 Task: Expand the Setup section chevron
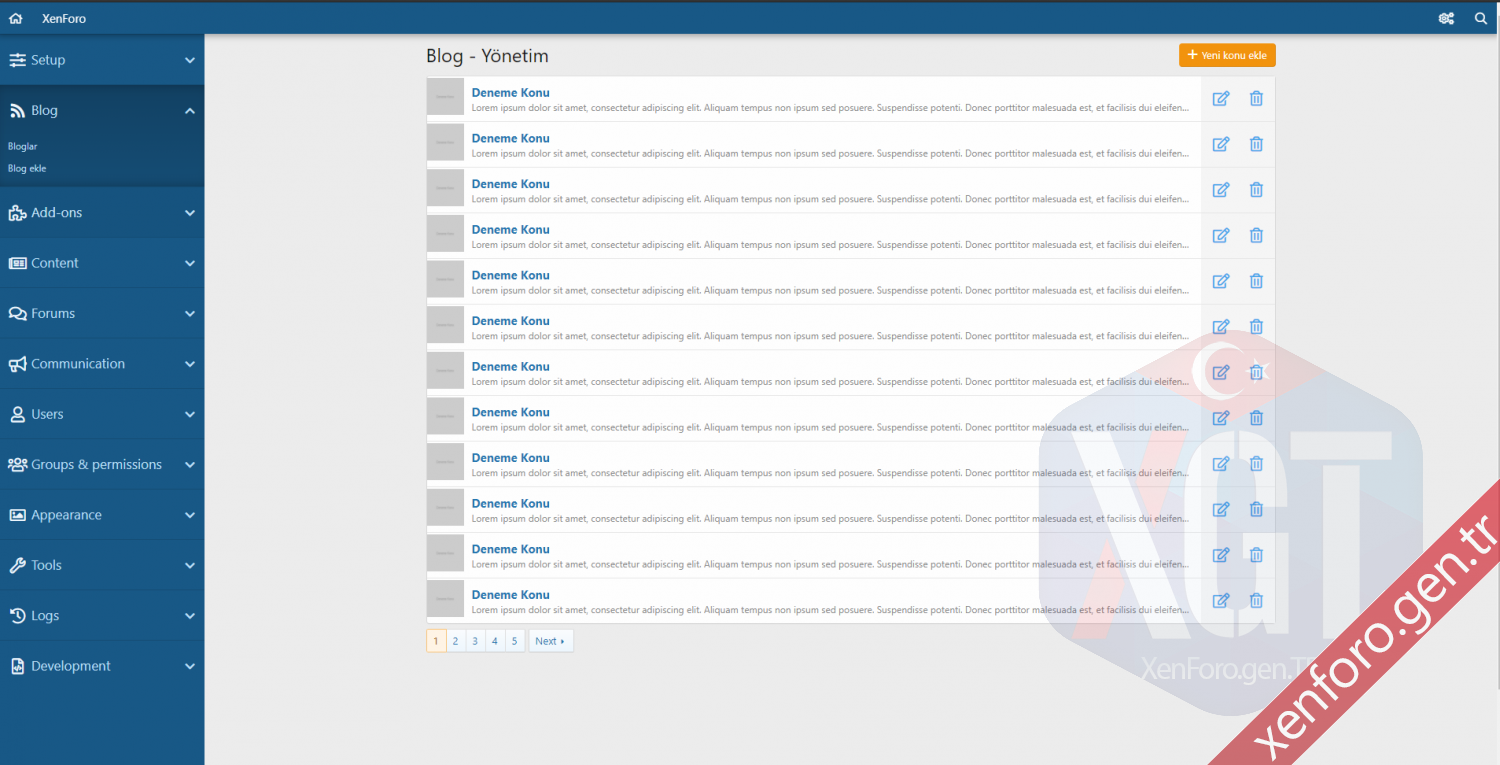(x=190, y=61)
